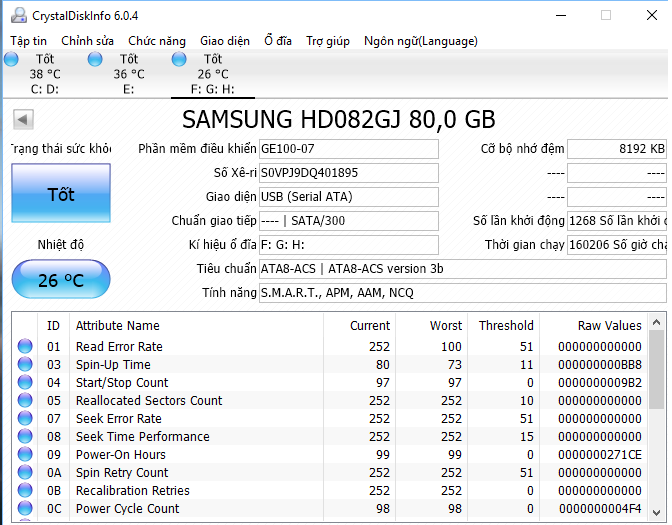Viewport: 672px width, 525px height.
Task: Click the scroll up arrow of attribute list
Action: (657, 322)
